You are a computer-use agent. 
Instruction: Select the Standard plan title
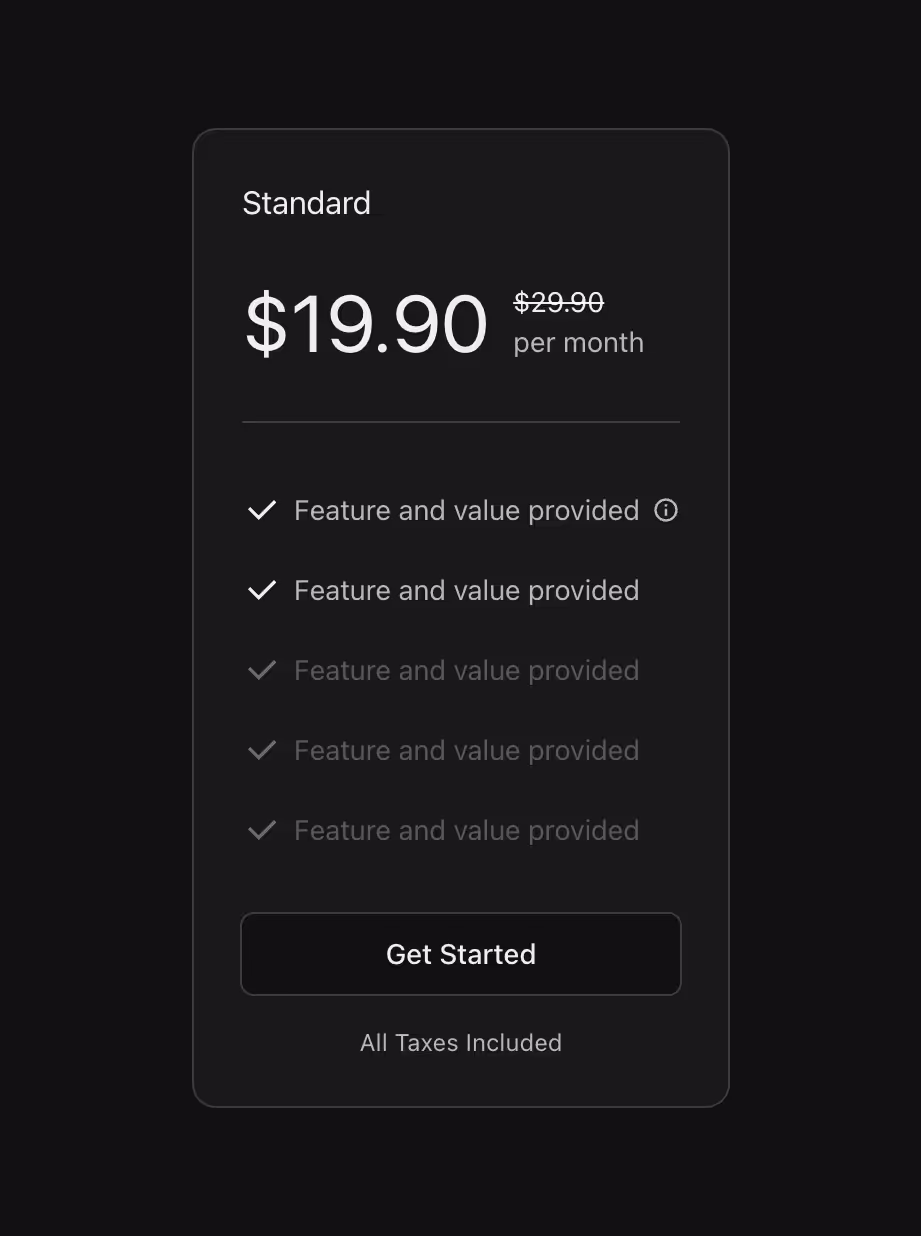click(x=306, y=203)
